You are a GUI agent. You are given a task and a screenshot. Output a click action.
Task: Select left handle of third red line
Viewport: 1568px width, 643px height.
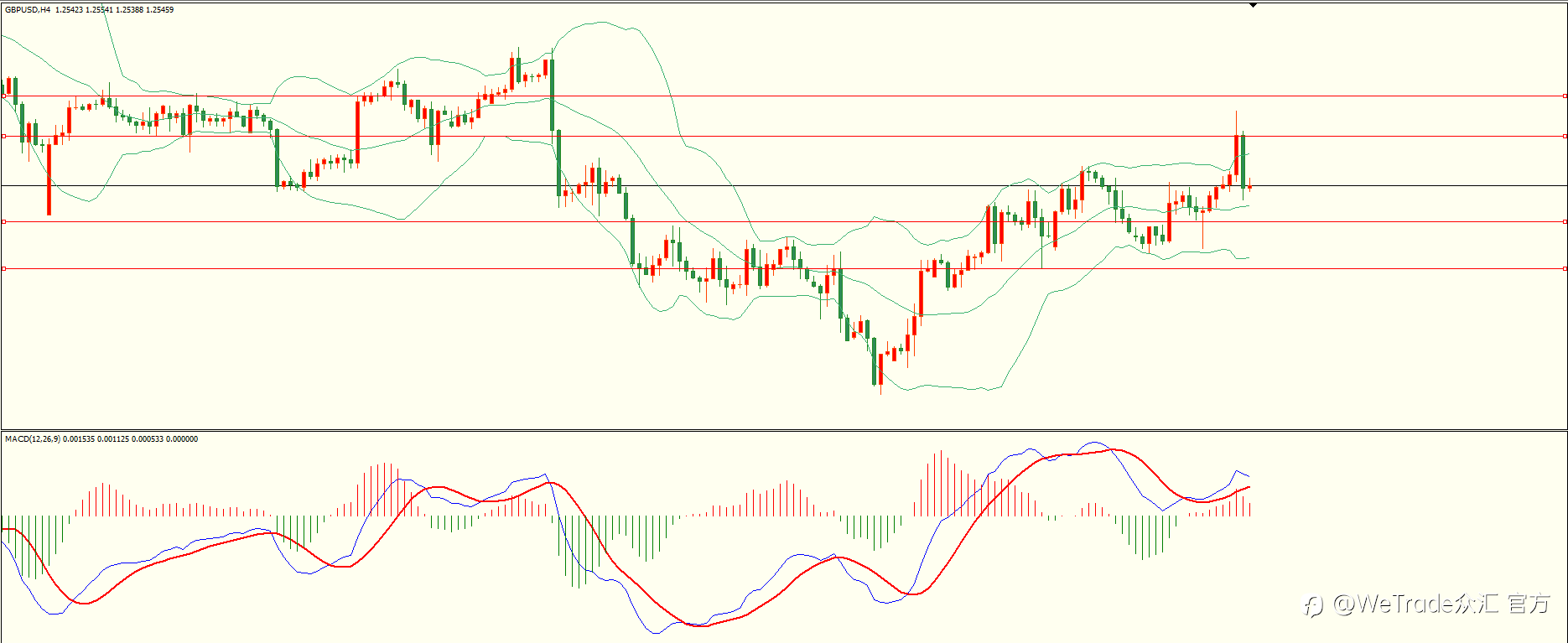3,222
